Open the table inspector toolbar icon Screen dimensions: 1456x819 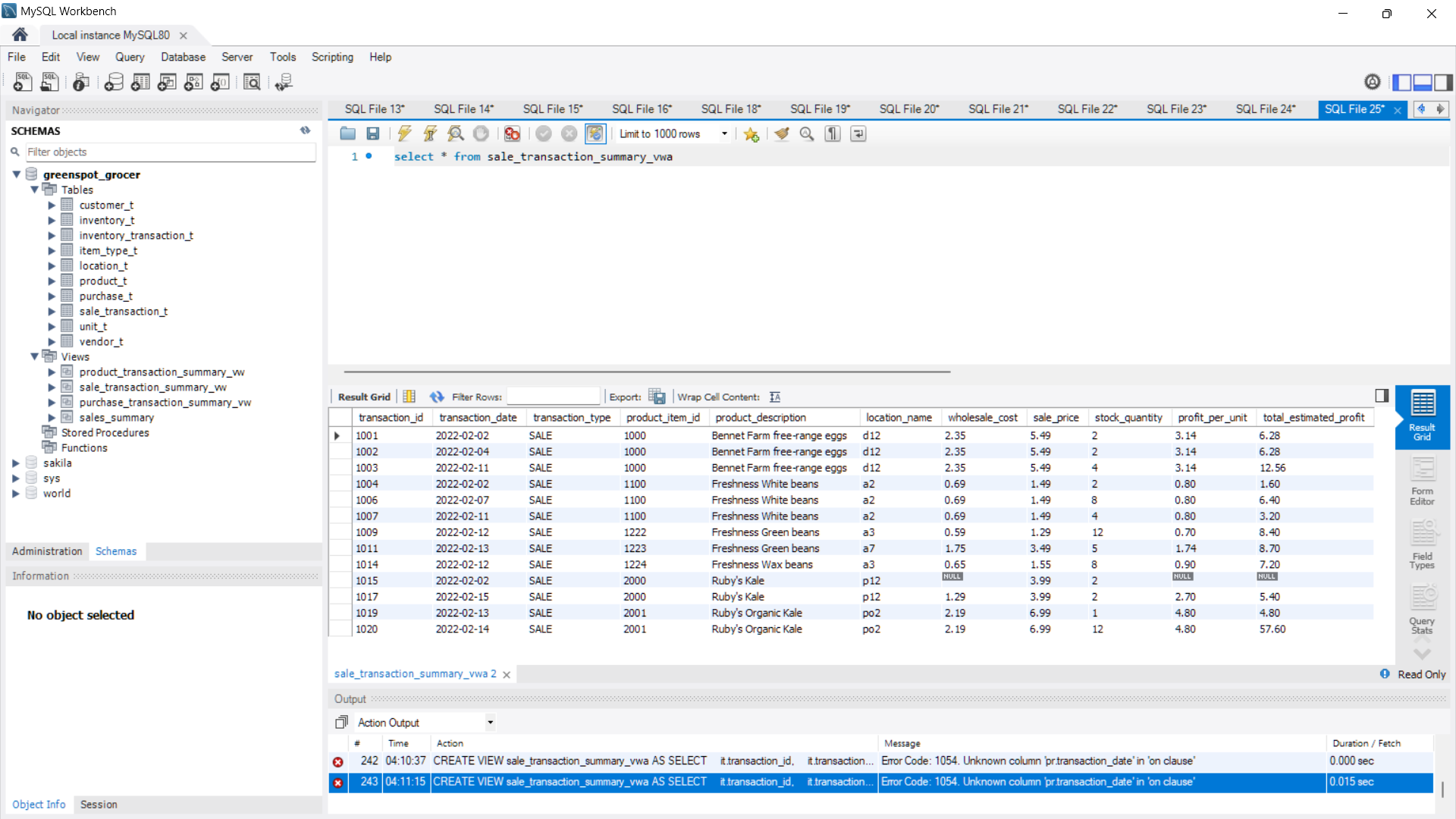[x=81, y=82]
